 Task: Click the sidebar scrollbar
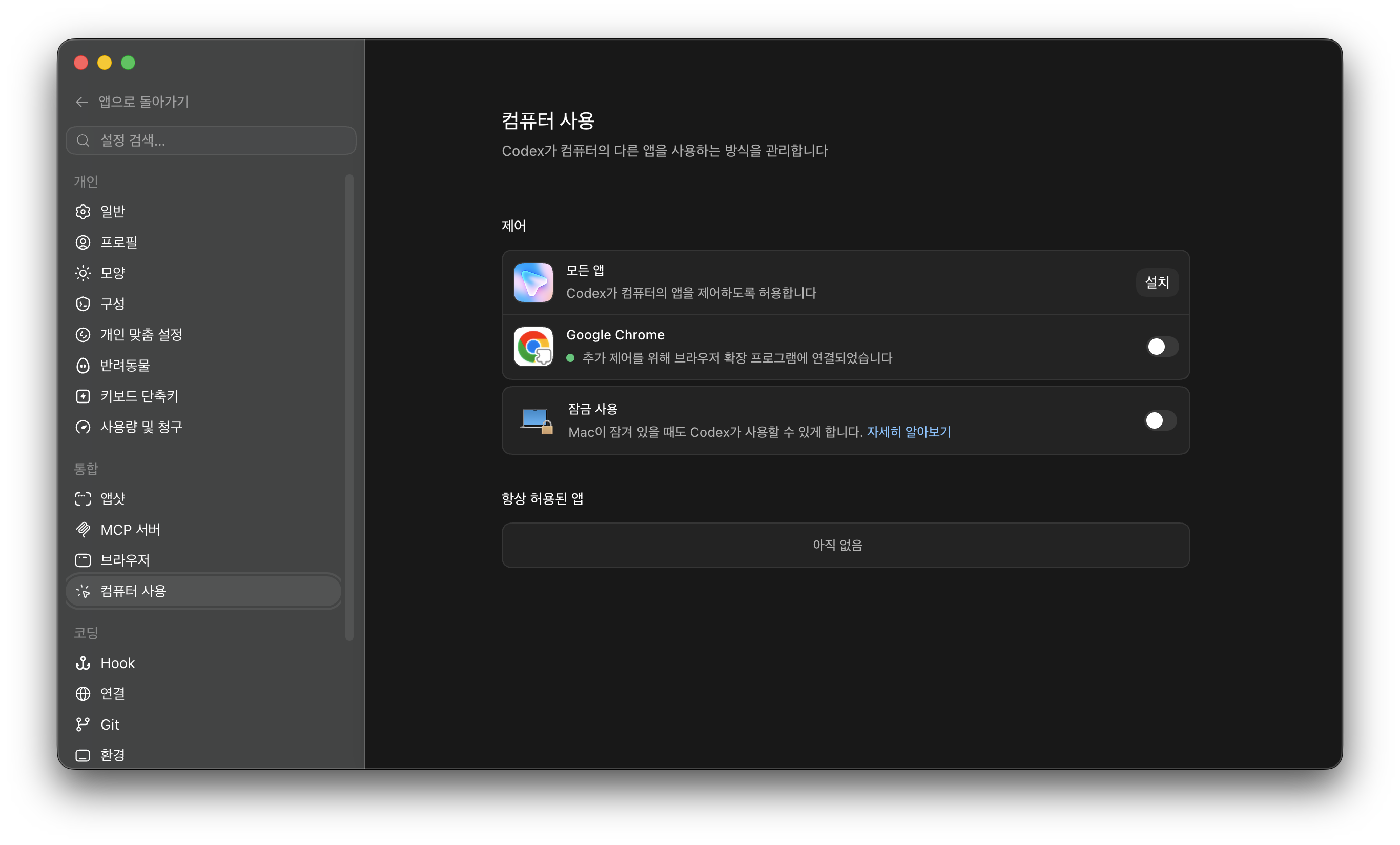point(349,407)
